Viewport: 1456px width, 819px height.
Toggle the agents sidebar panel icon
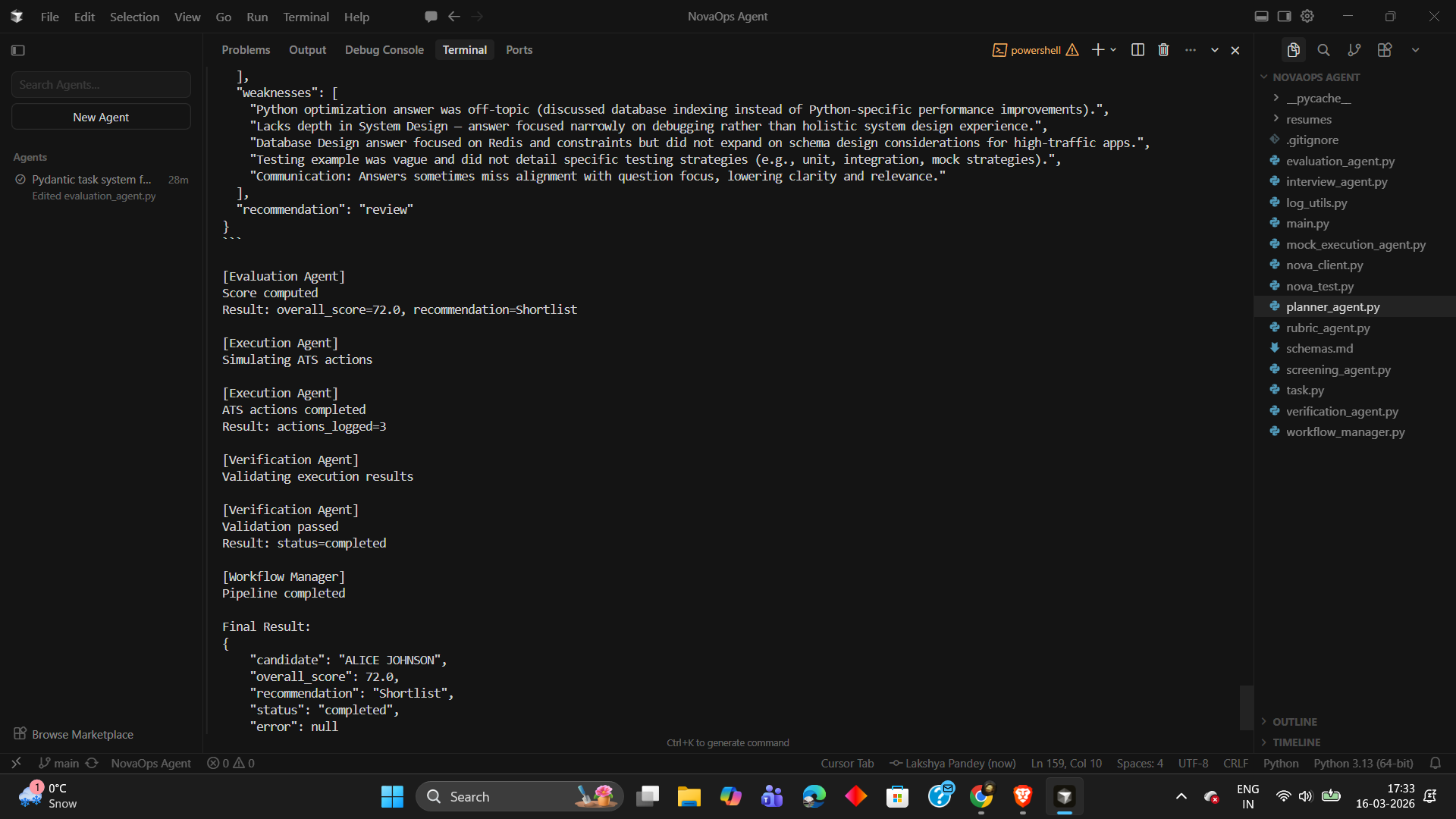pos(18,50)
